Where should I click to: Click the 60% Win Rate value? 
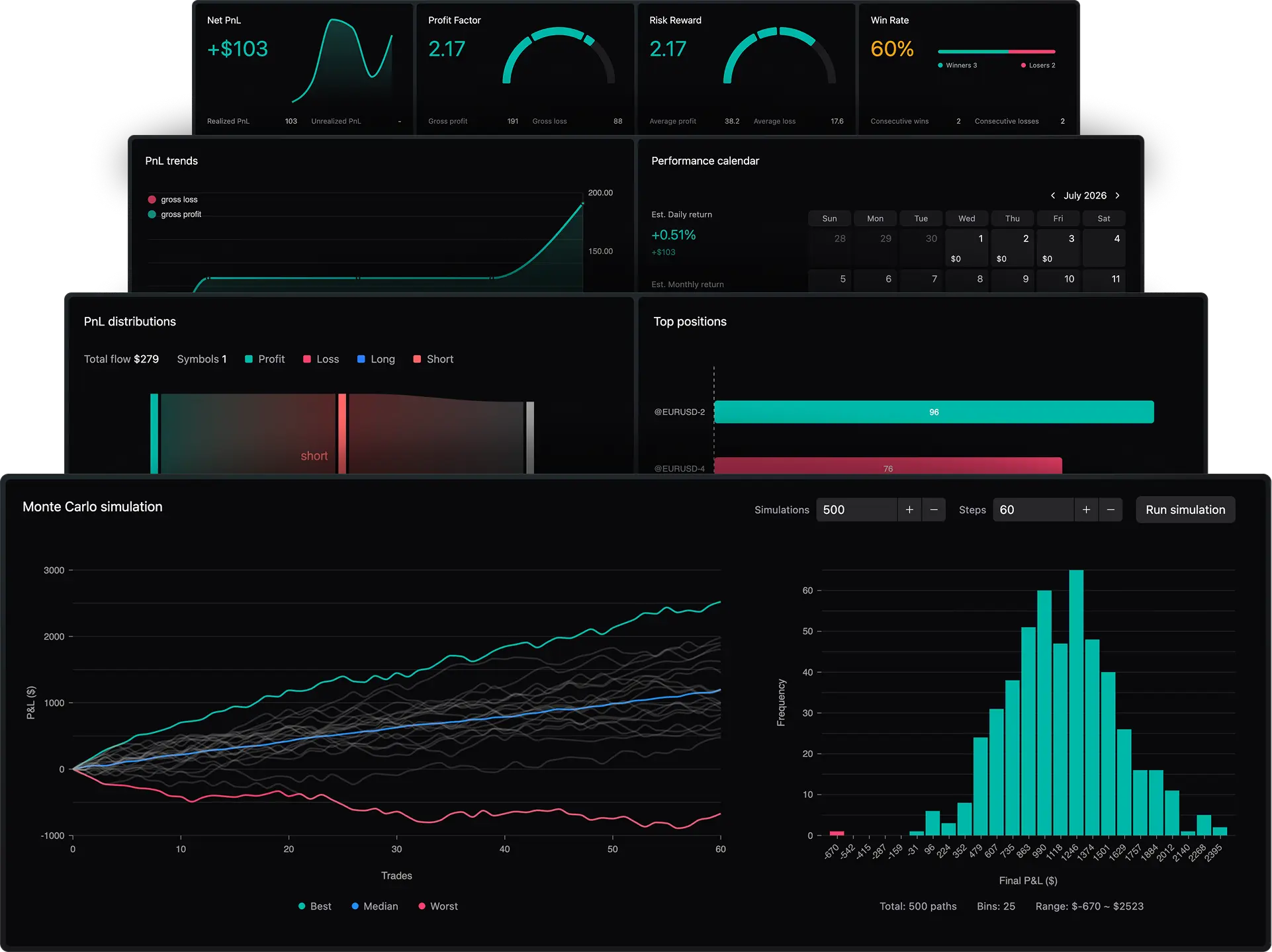point(892,49)
